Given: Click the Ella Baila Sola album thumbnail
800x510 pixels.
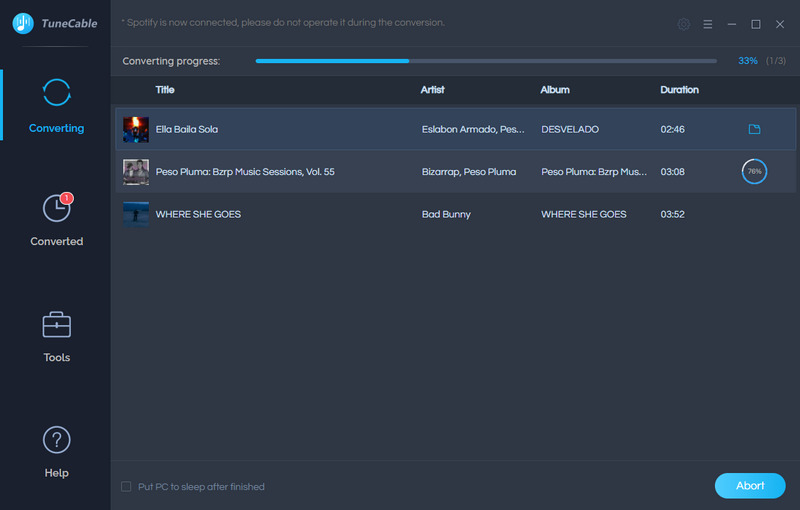Looking at the screenshot, I should click(x=136, y=130).
